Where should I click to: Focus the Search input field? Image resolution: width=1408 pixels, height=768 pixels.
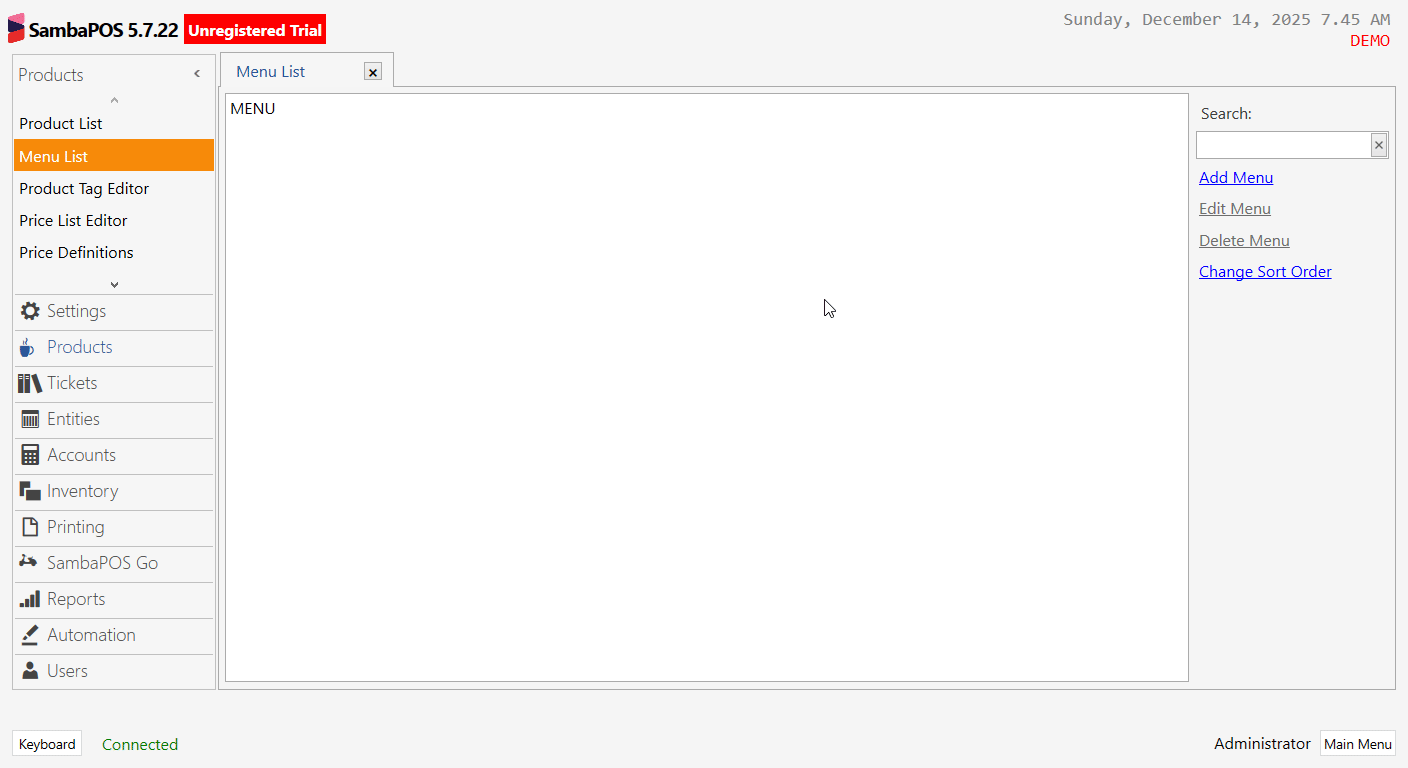tap(1283, 145)
